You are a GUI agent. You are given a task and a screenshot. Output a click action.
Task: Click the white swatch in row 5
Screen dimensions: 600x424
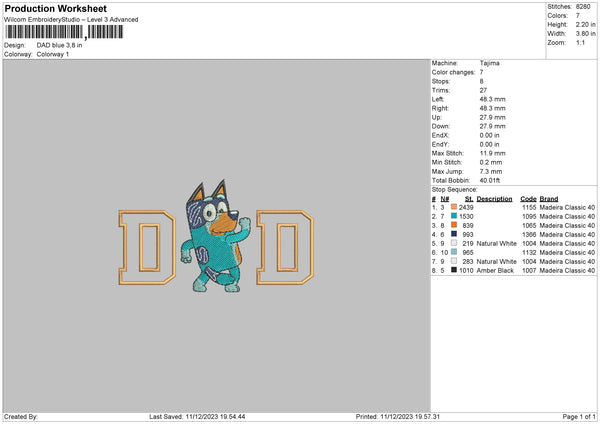click(454, 243)
